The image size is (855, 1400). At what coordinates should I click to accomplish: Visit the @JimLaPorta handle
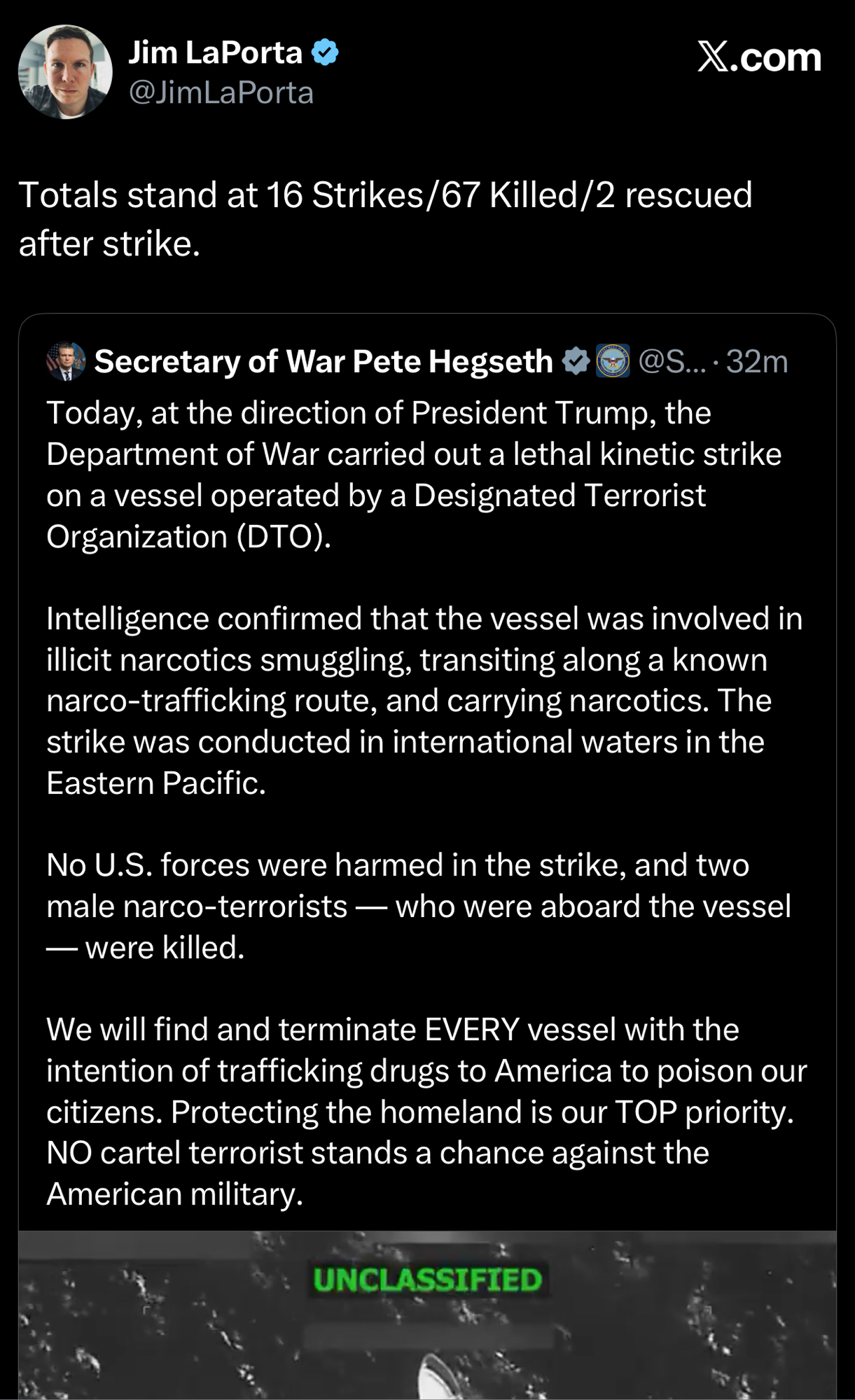tap(221, 93)
